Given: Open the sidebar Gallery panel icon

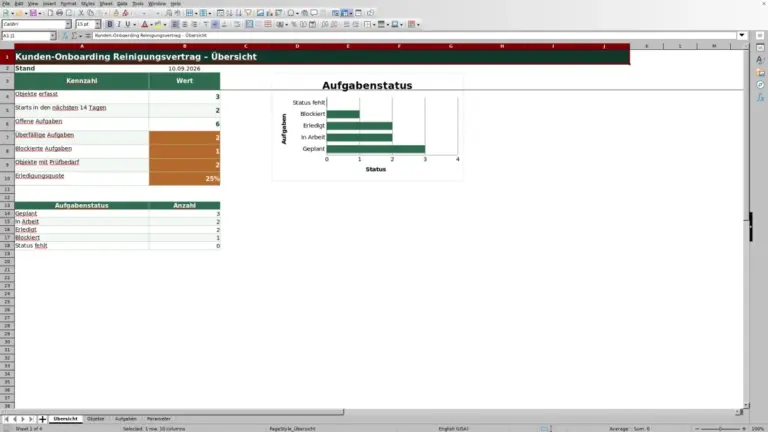Looking at the screenshot, I should [x=760, y=72].
